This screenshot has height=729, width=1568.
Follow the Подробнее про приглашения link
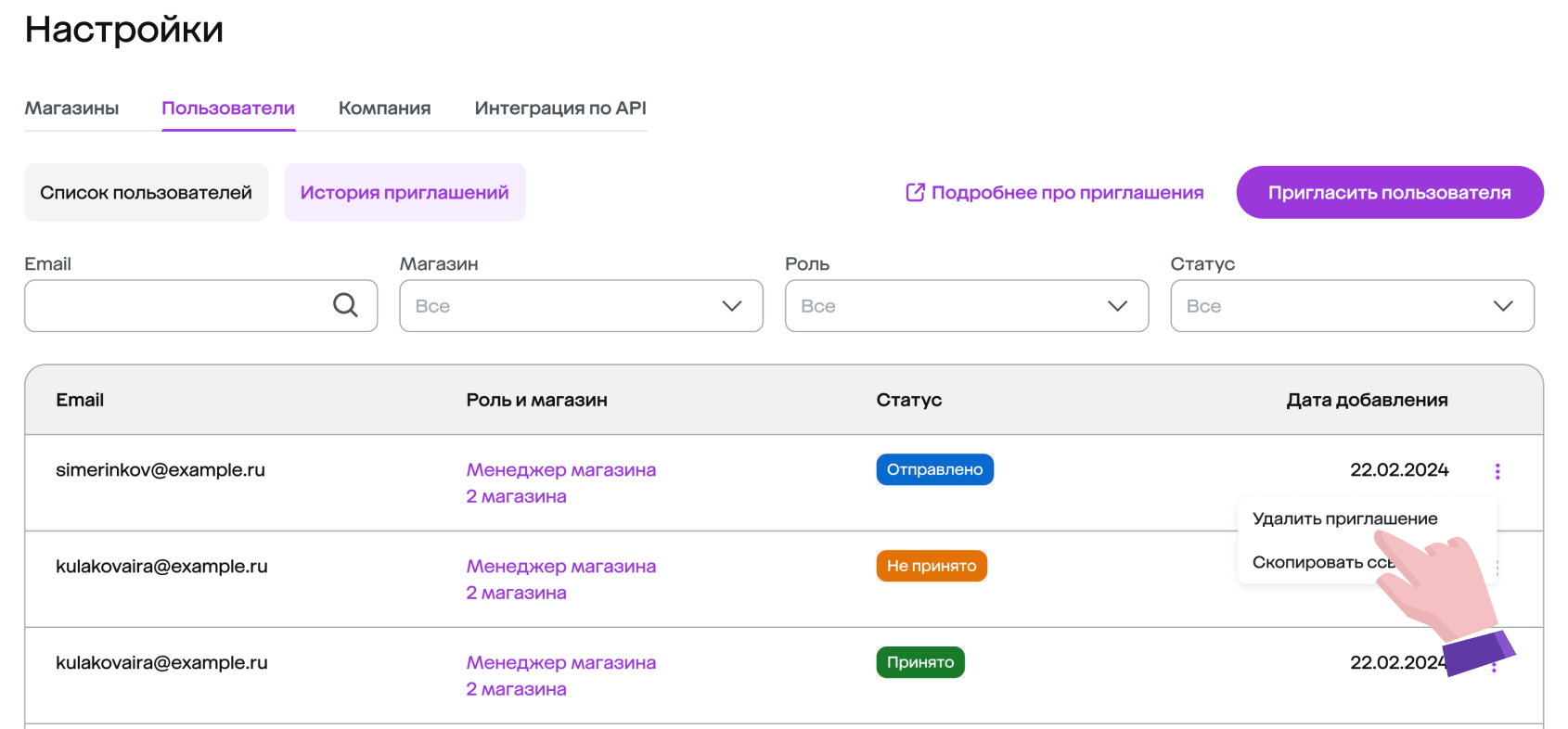coord(1067,193)
